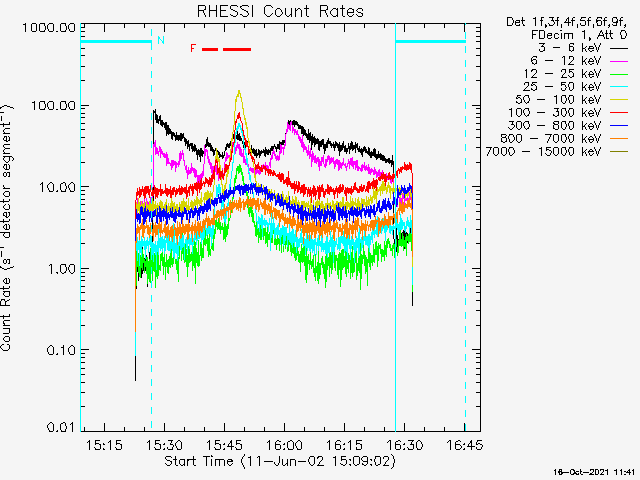
Task: Select the 7000 - 15000 keV legend label
Action: click(543, 151)
